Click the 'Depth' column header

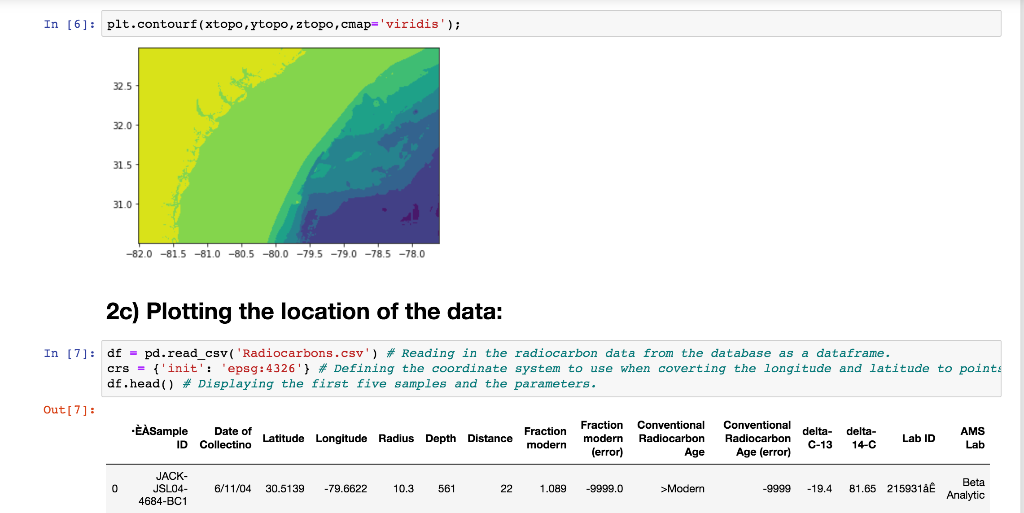[441, 439]
